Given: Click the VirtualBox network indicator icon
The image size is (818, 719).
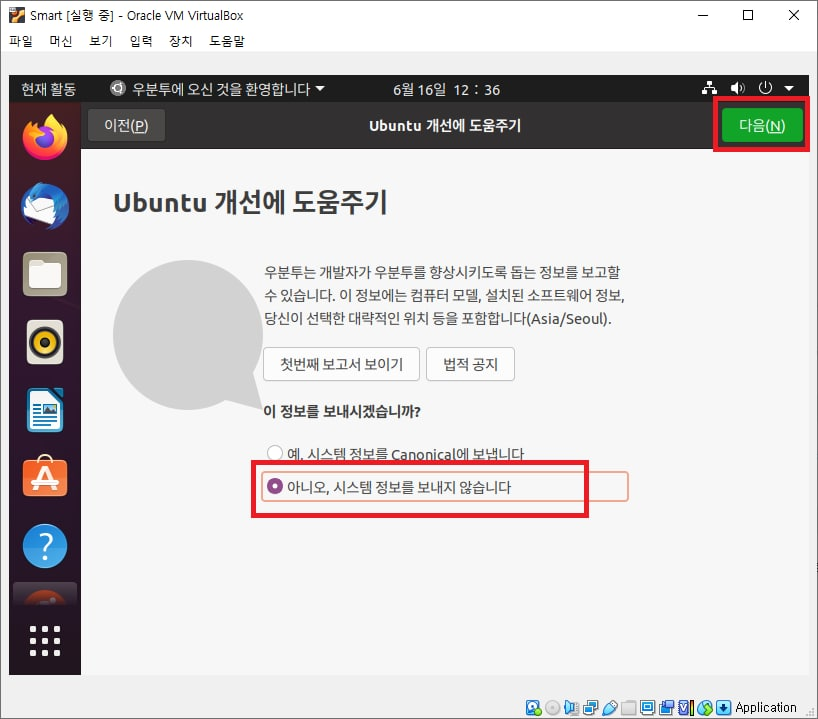Looking at the screenshot, I should [x=591, y=708].
